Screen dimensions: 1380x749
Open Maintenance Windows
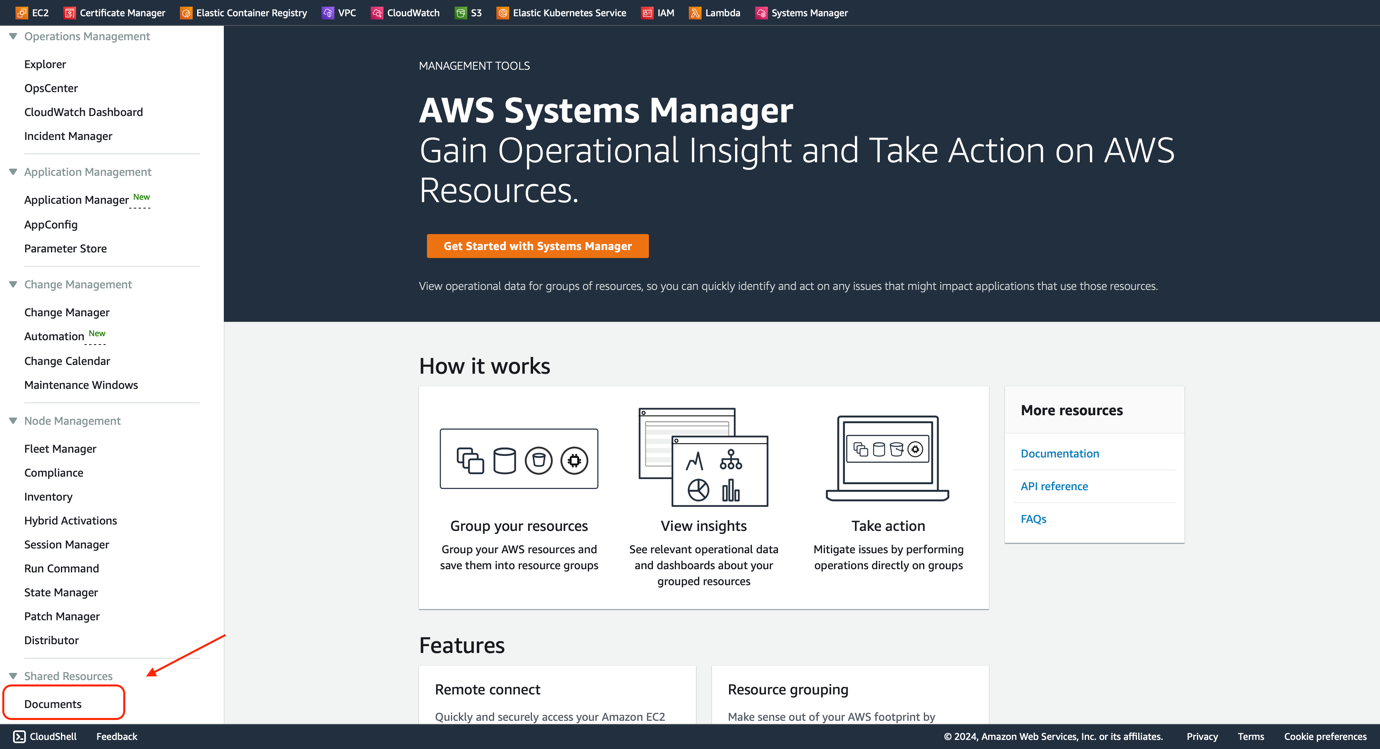click(81, 385)
